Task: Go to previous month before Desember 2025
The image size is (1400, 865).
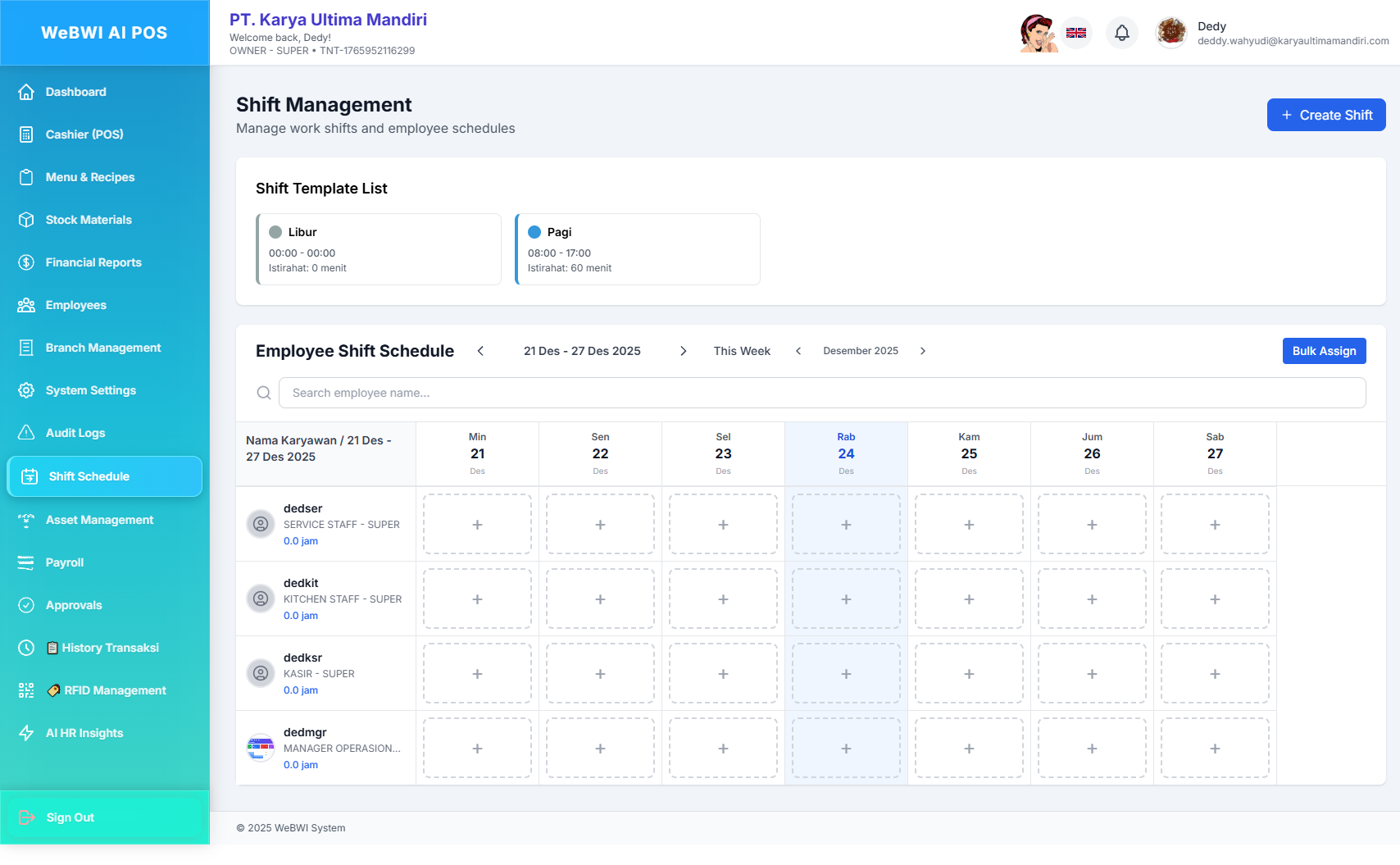Action: 798,351
